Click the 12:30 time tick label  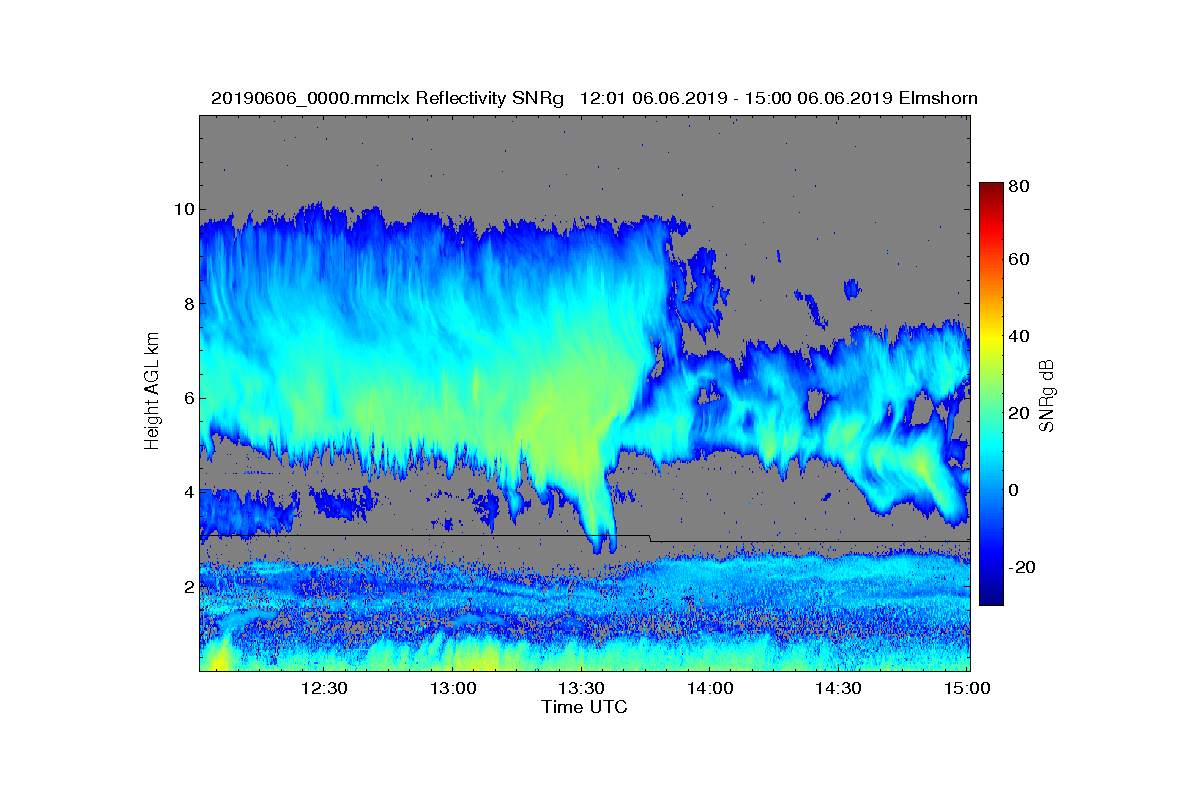(323, 688)
